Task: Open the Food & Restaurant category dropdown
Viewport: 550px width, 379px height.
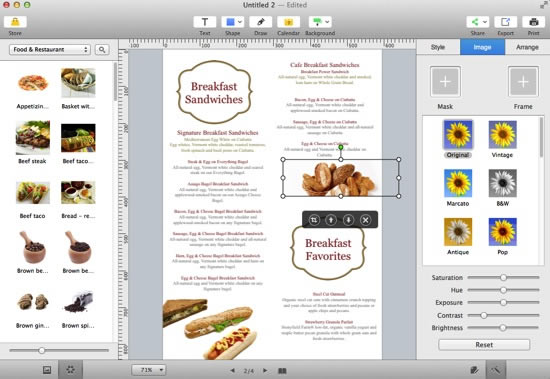Action: click(50, 49)
